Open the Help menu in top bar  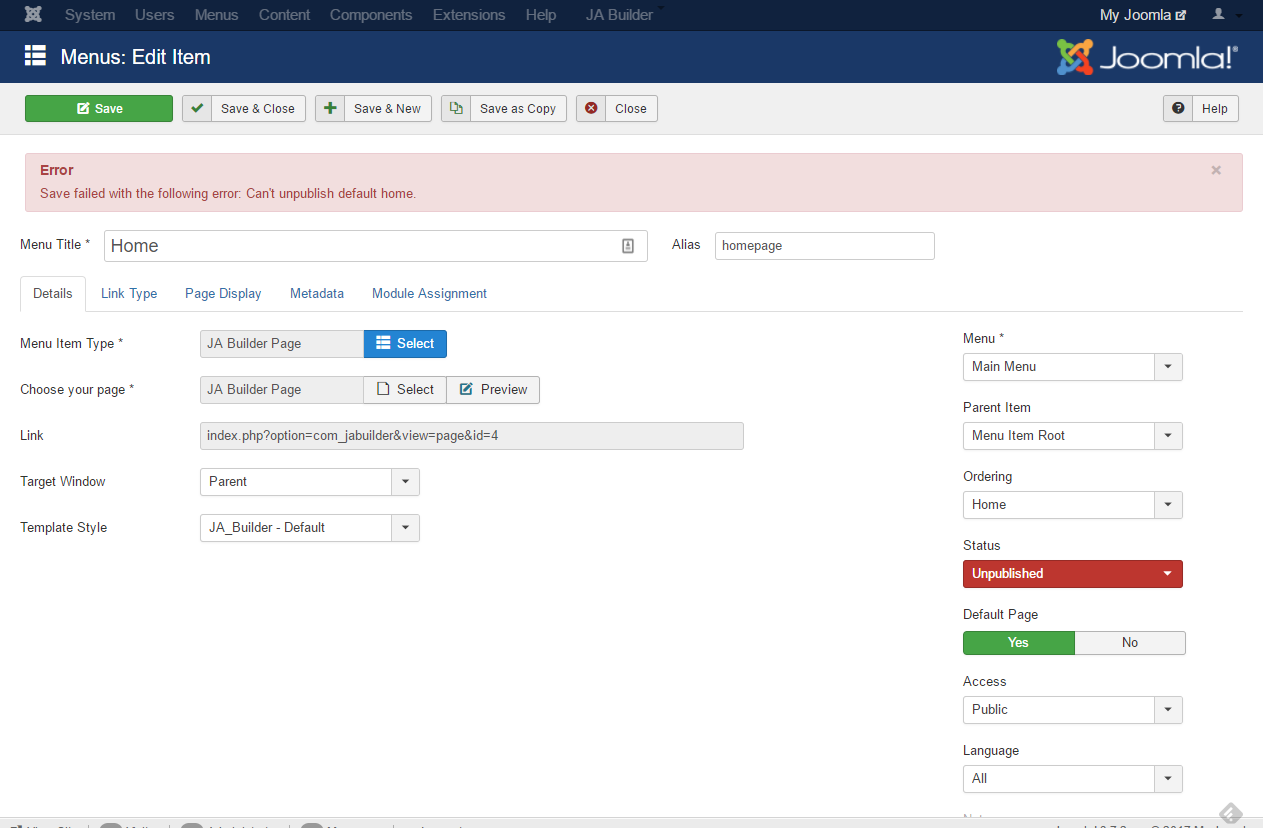541,15
